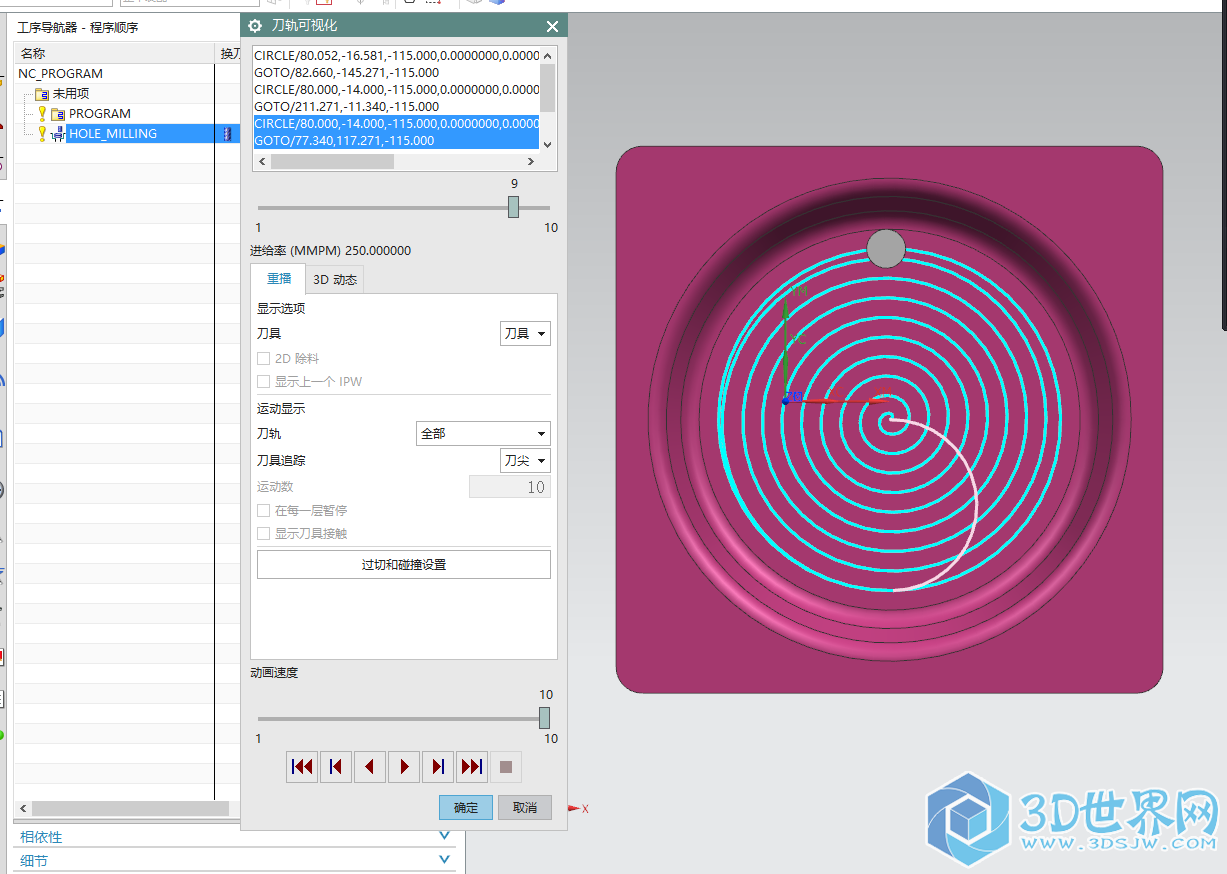Switch to the 3D 动态 tab
Viewport: 1227px width, 874px height.
point(335,280)
